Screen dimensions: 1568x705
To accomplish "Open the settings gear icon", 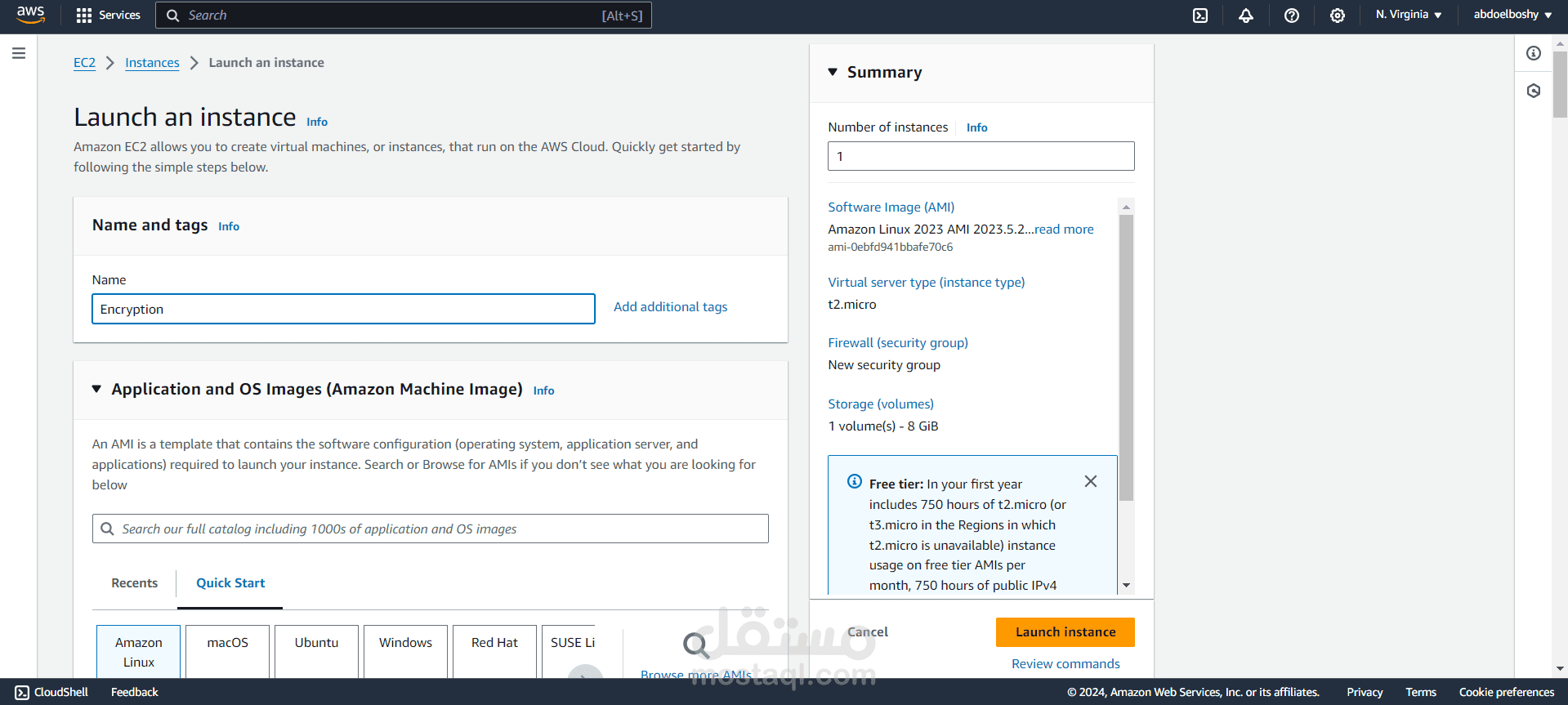I will tap(1338, 16).
